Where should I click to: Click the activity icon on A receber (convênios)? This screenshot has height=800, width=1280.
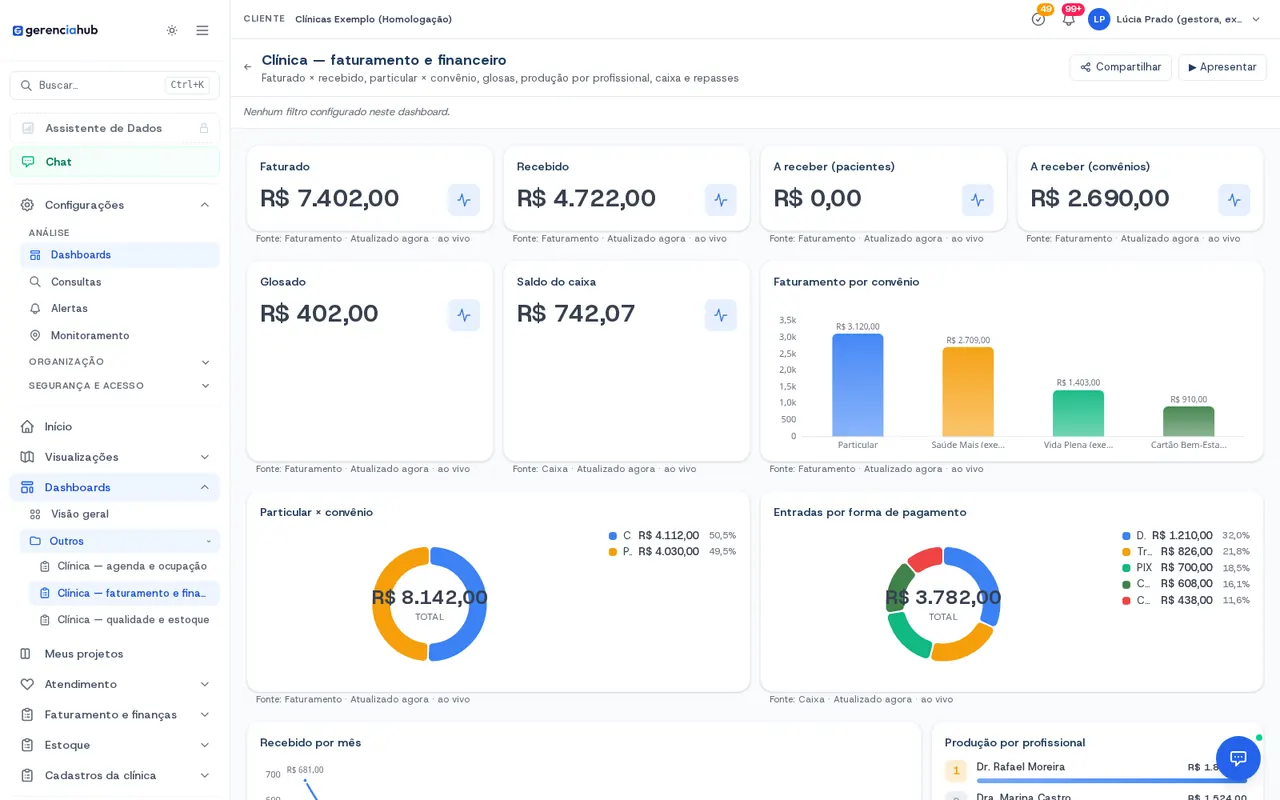click(x=1234, y=200)
